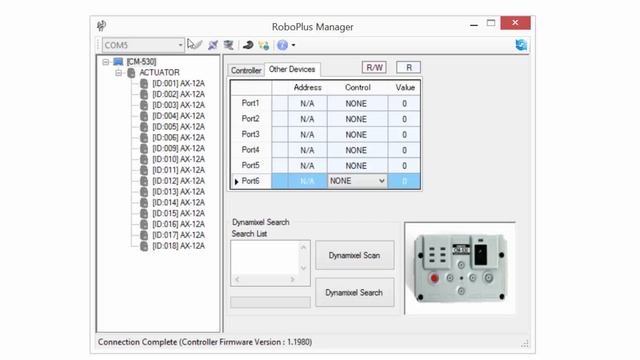
Task: Click the resize grip in status bar
Action: coord(525,344)
